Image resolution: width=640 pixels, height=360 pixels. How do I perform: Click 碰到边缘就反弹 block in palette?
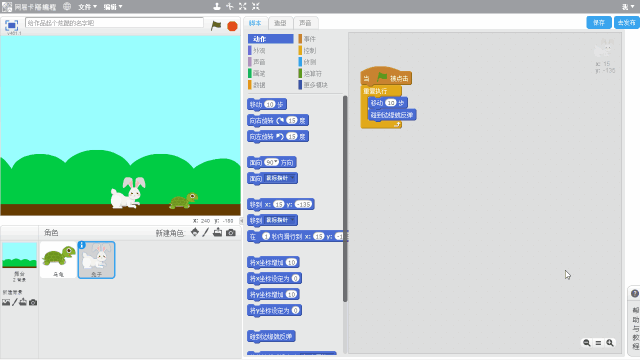[x=271, y=337]
